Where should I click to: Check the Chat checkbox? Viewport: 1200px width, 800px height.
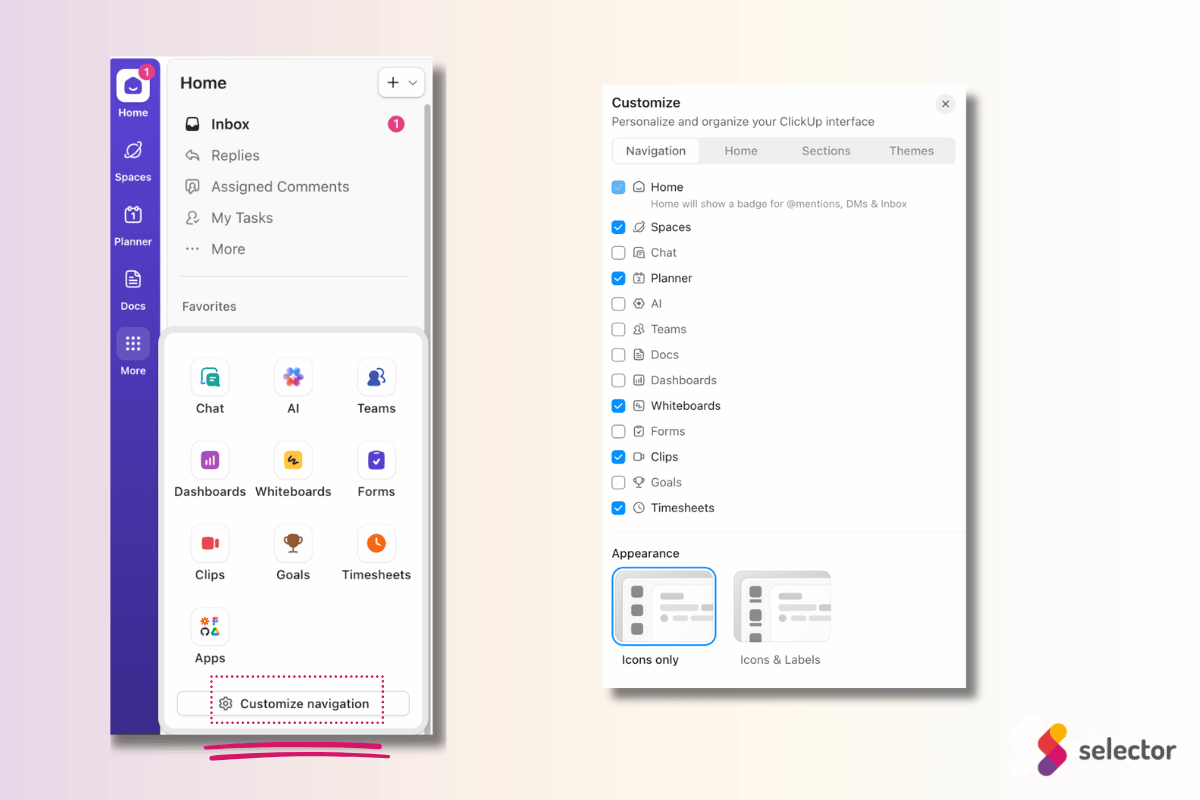point(618,253)
